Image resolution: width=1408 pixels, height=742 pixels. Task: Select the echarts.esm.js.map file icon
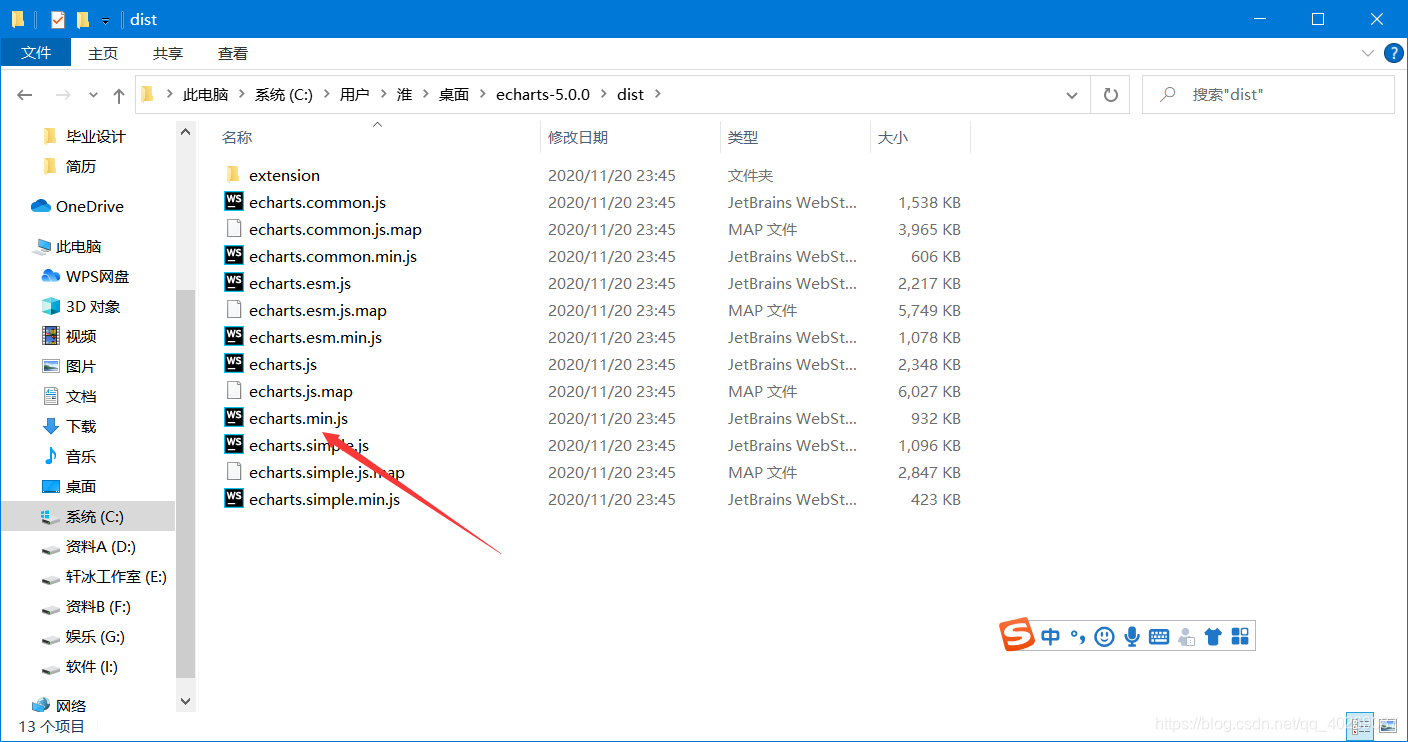click(x=234, y=310)
